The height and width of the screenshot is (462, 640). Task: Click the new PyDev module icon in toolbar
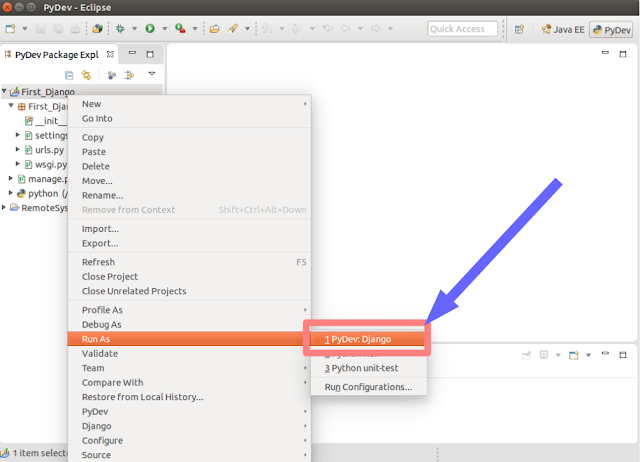tap(97, 29)
